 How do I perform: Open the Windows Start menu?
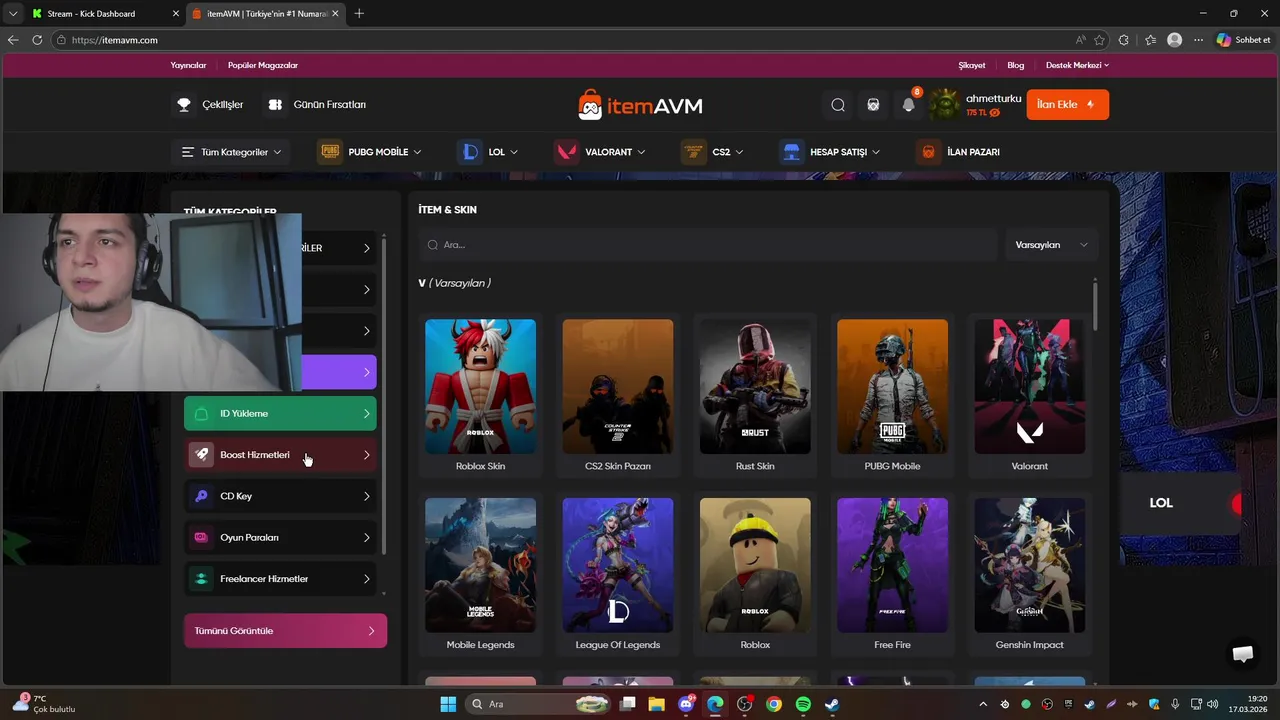pos(448,704)
